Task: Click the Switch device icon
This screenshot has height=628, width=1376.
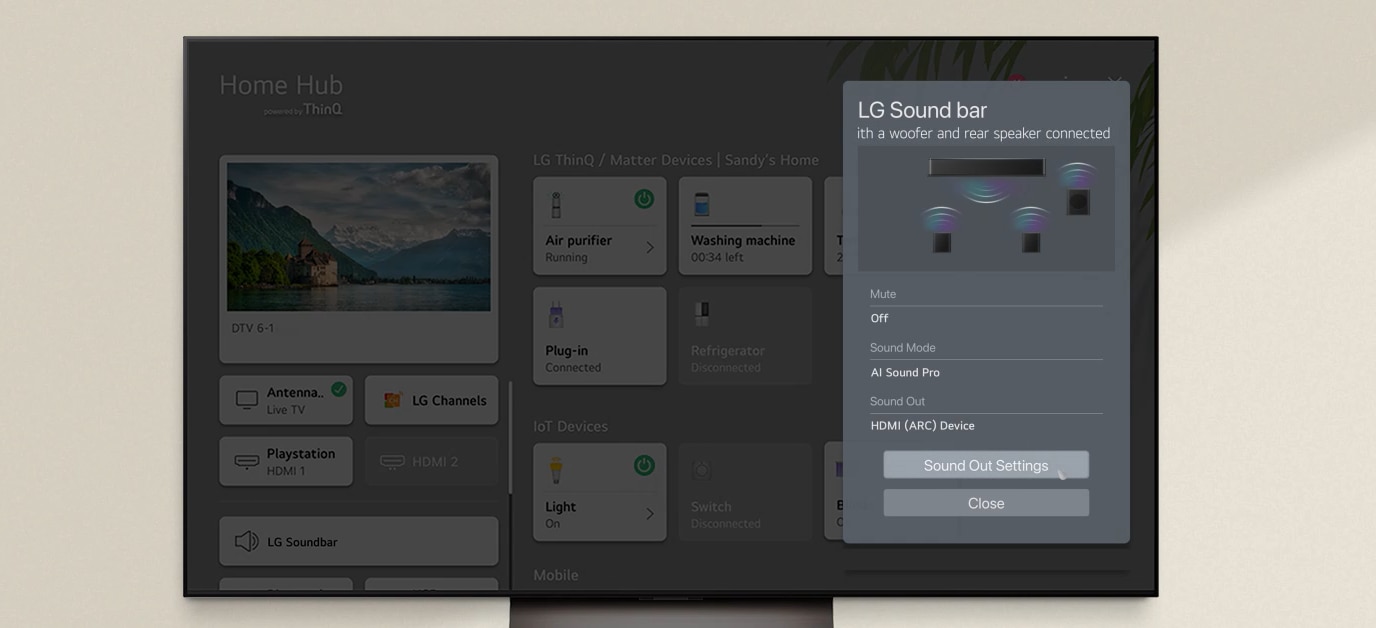Action: 702,470
